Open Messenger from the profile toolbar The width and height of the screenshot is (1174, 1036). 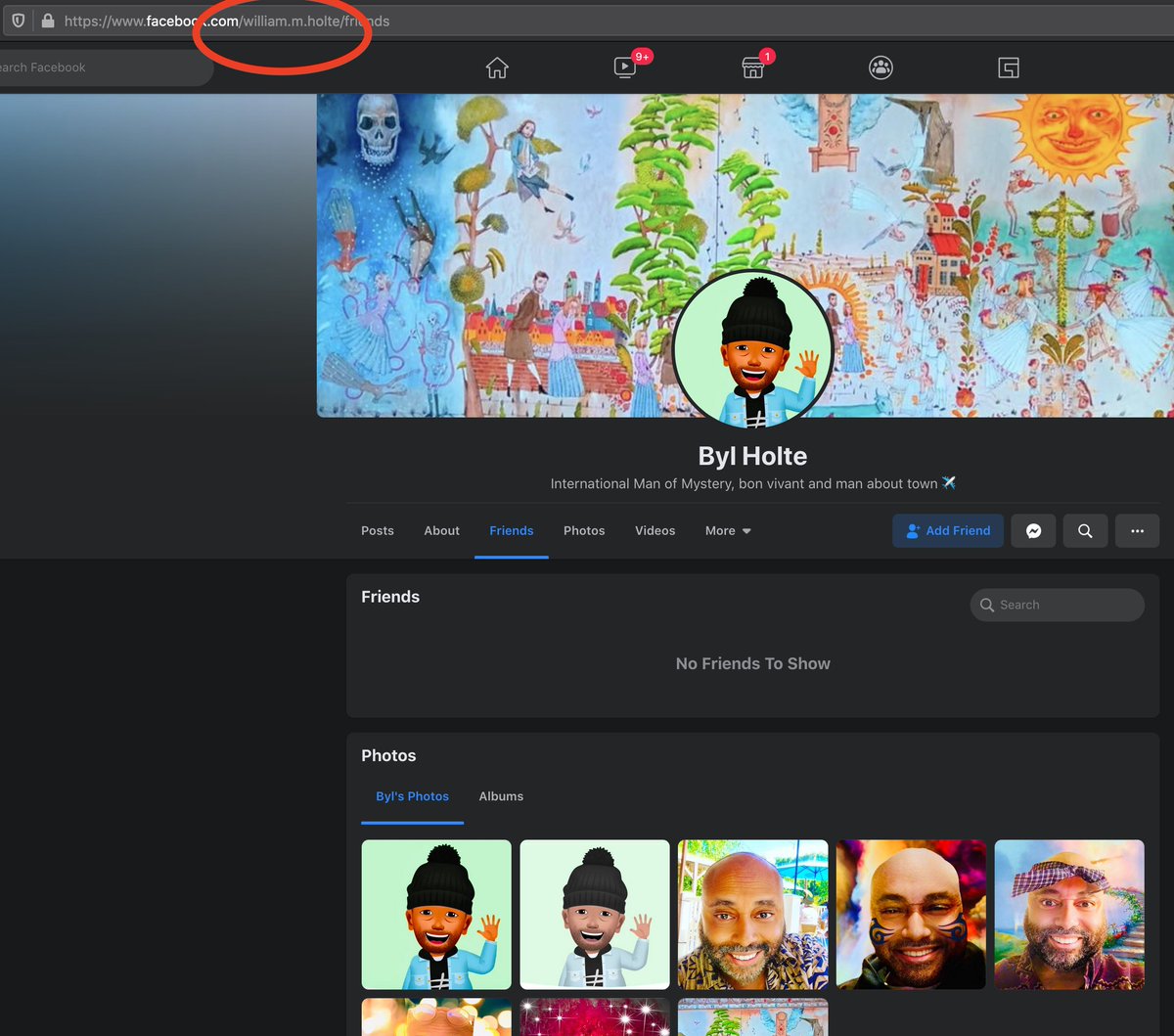1033,530
